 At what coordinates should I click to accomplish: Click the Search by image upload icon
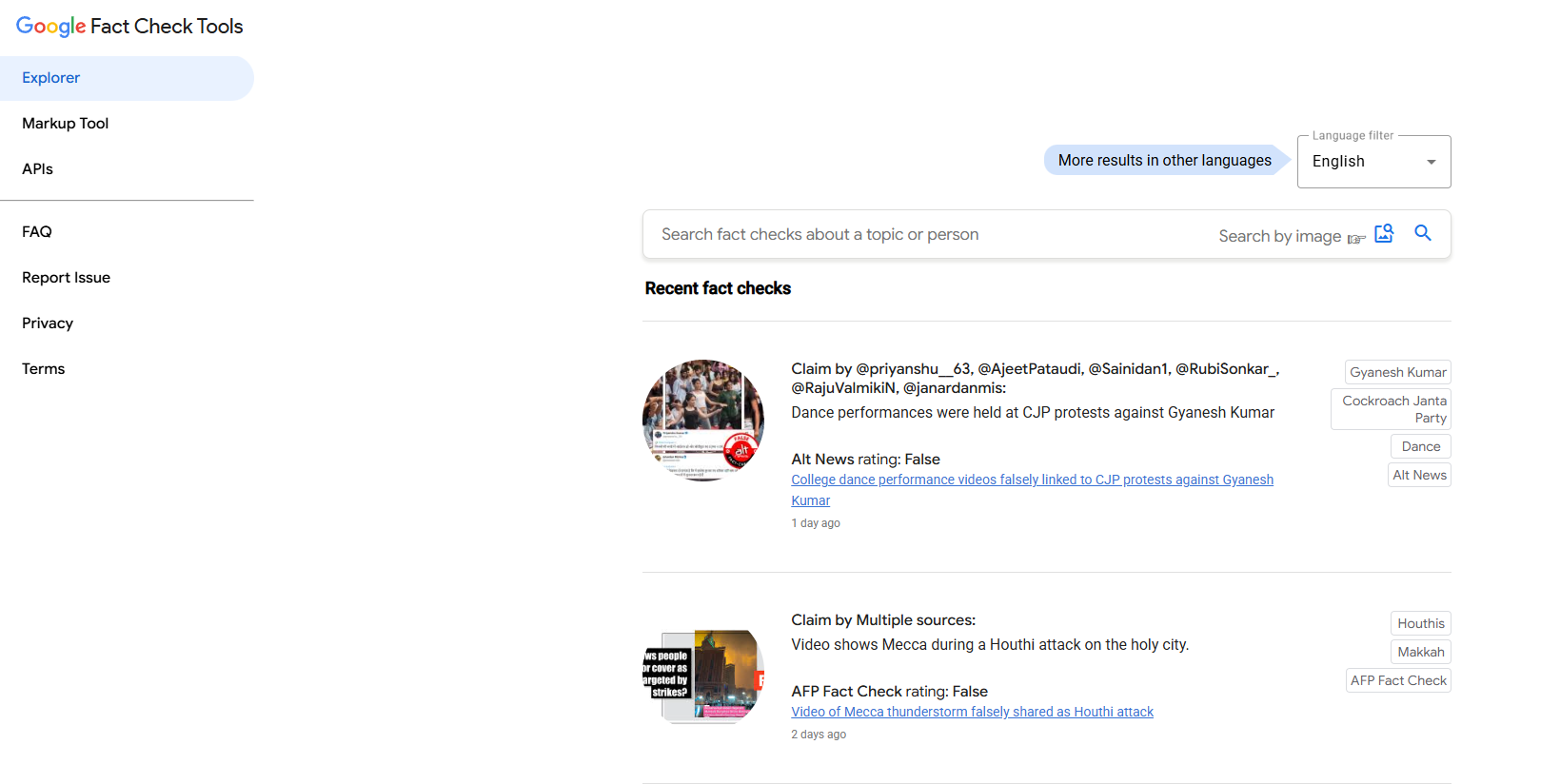(1384, 233)
